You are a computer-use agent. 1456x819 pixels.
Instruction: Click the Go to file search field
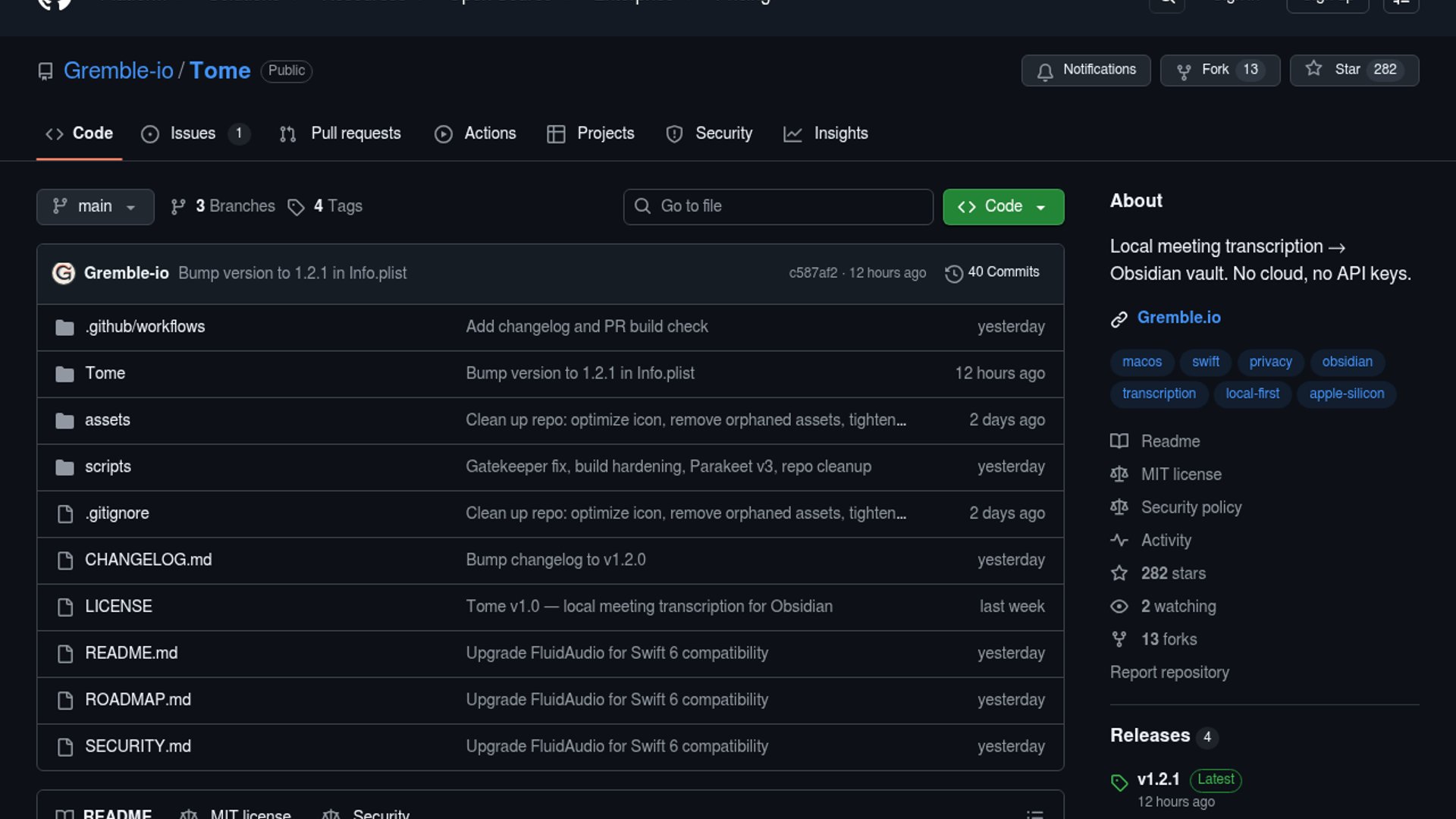tap(778, 206)
